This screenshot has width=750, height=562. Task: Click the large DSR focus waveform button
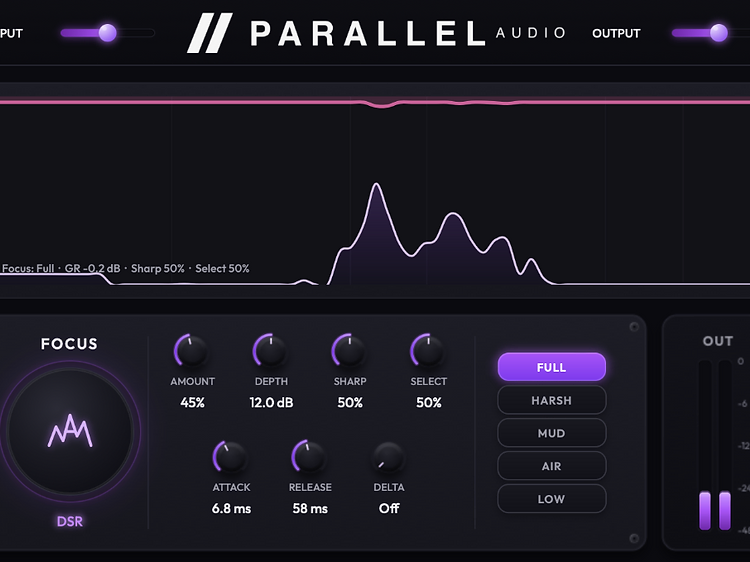[70, 431]
